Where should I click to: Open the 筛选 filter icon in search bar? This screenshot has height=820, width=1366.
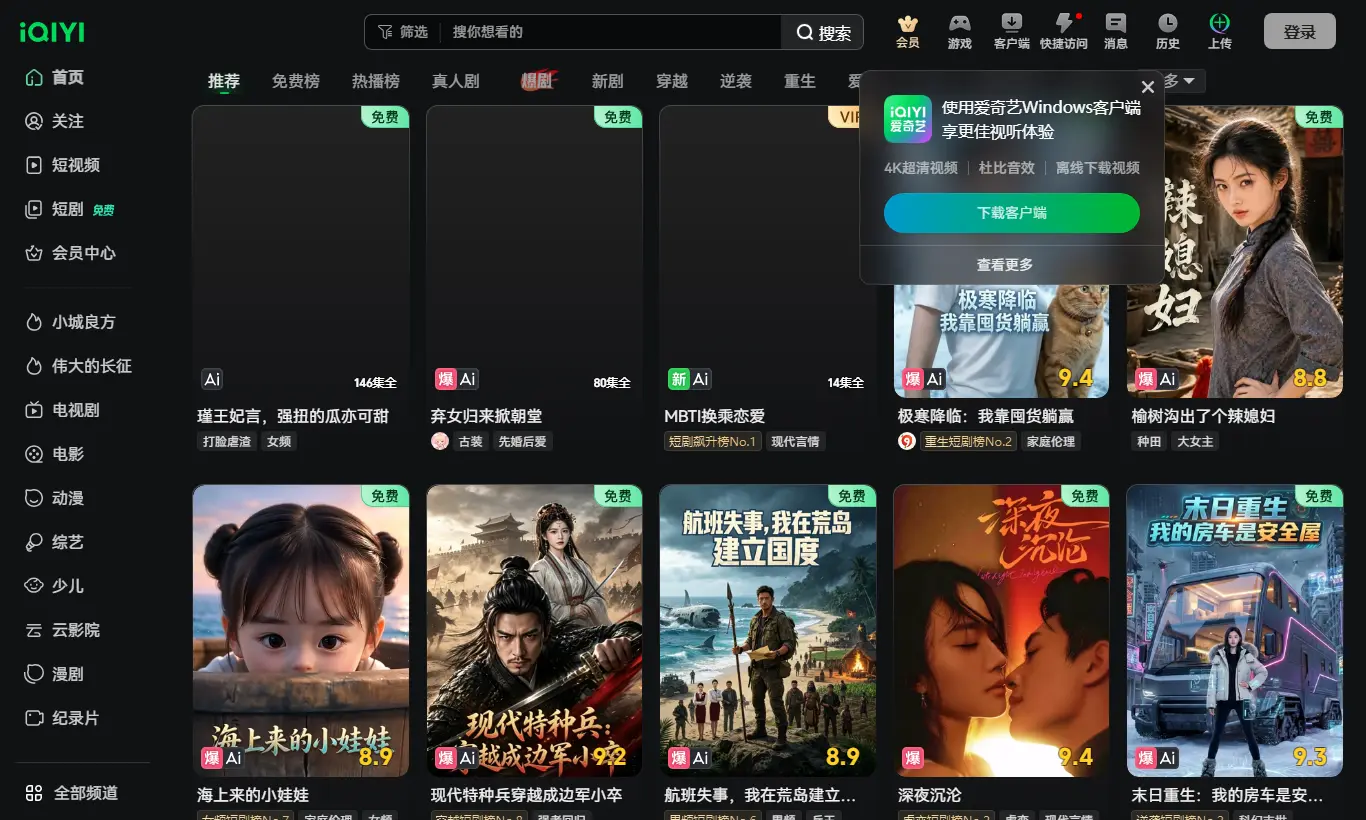point(385,32)
